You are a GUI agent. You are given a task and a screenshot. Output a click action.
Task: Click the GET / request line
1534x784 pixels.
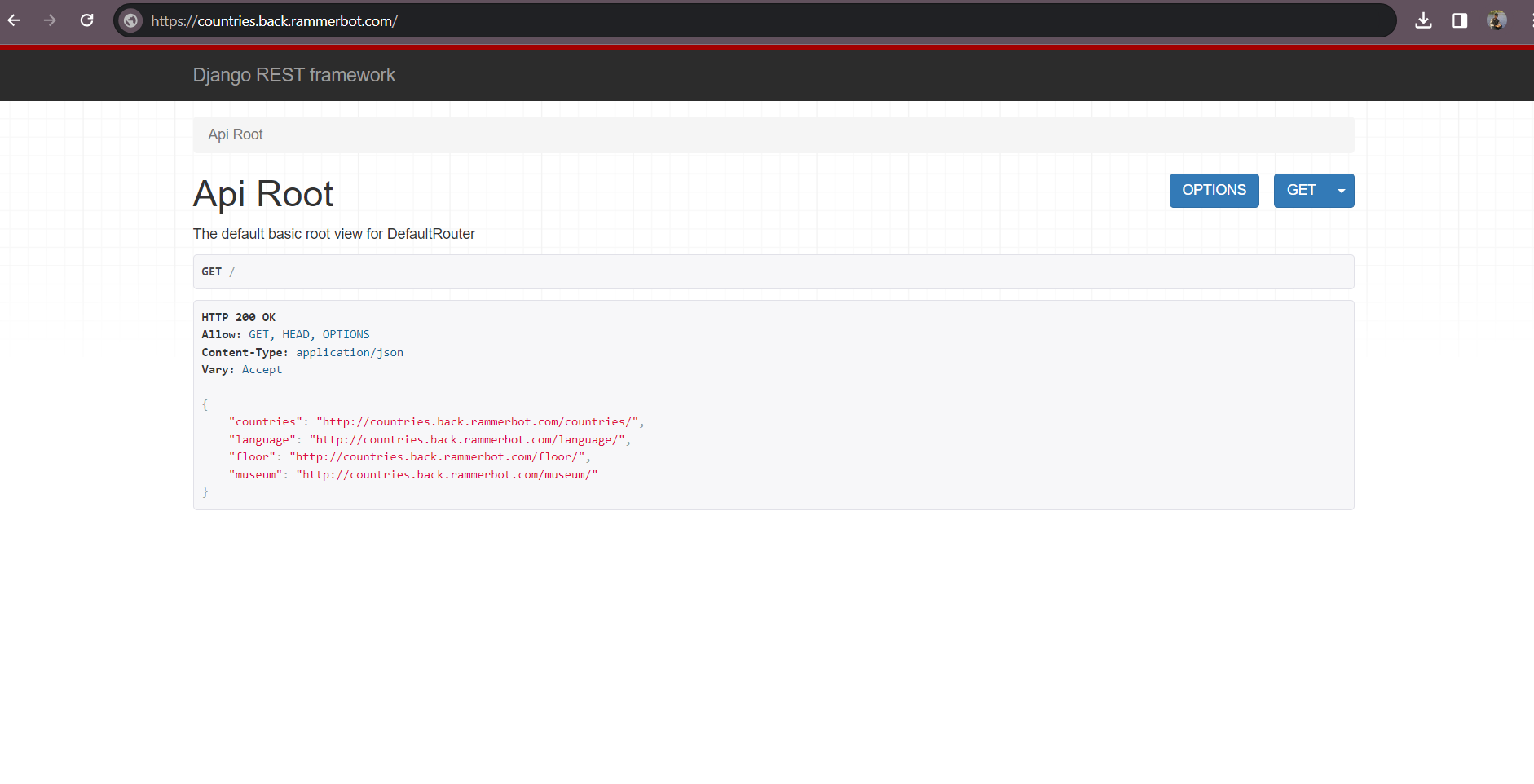click(218, 272)
